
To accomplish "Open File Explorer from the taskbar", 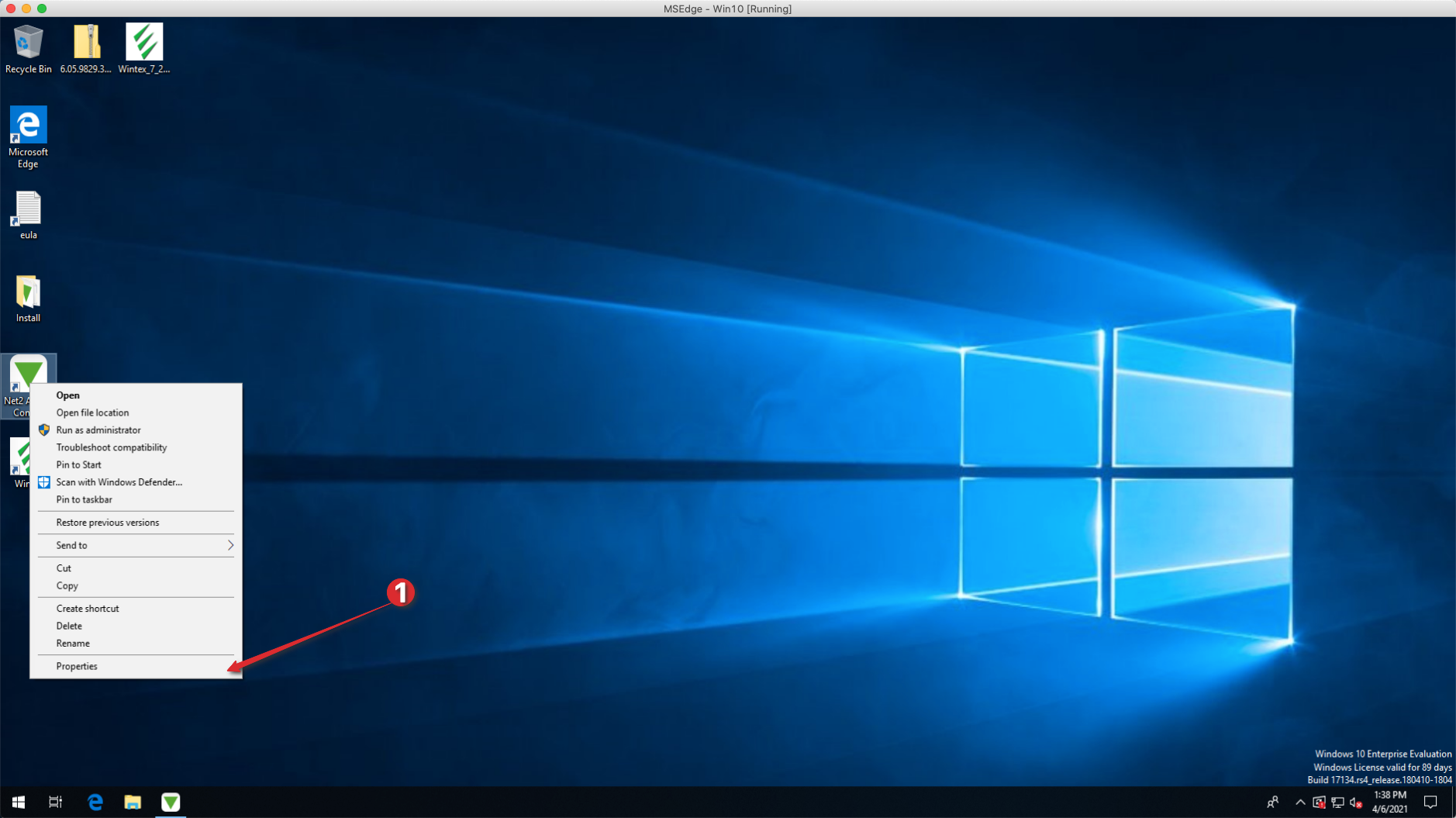I will pos(132,802).
